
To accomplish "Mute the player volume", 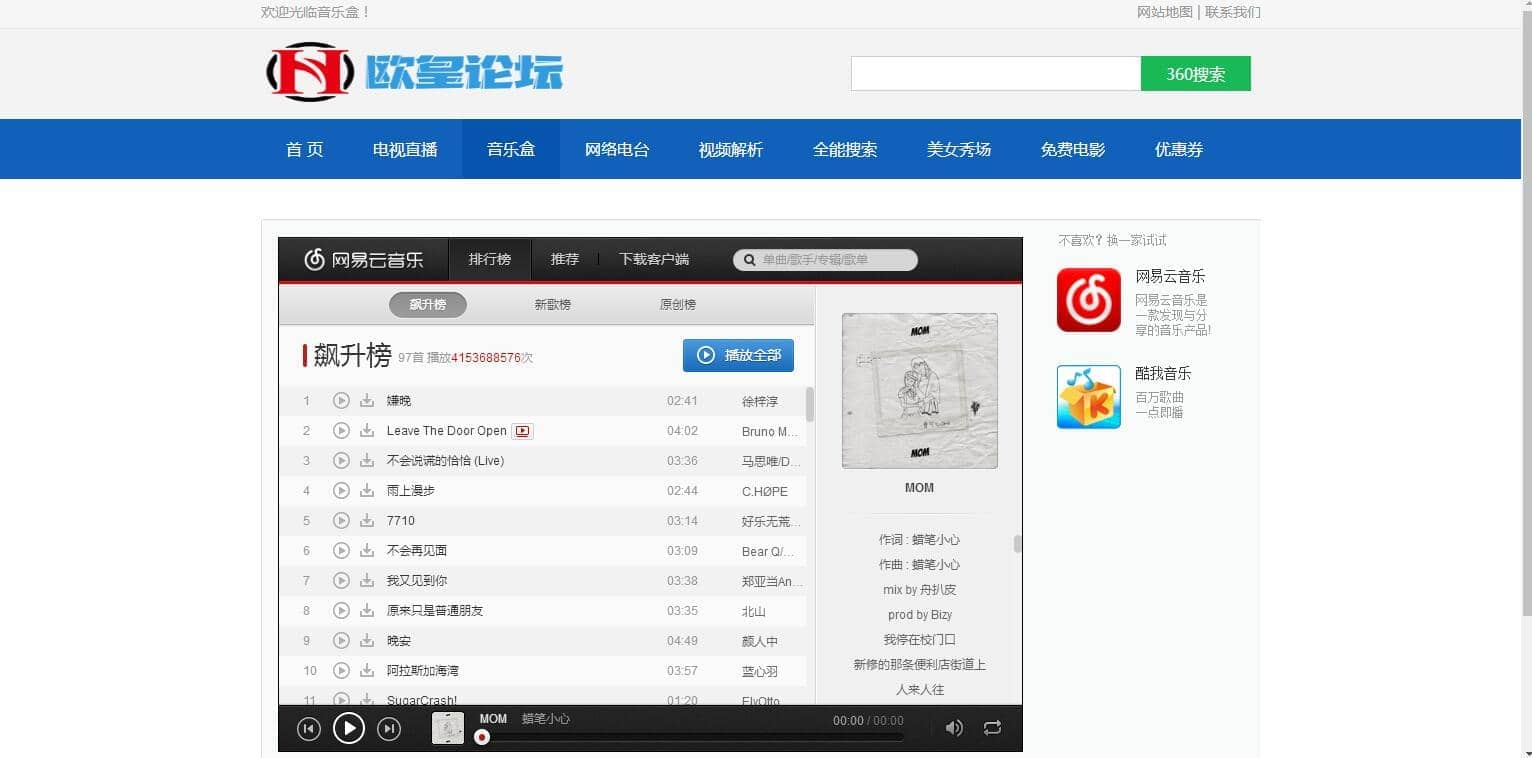I will [x=954, y=729].
